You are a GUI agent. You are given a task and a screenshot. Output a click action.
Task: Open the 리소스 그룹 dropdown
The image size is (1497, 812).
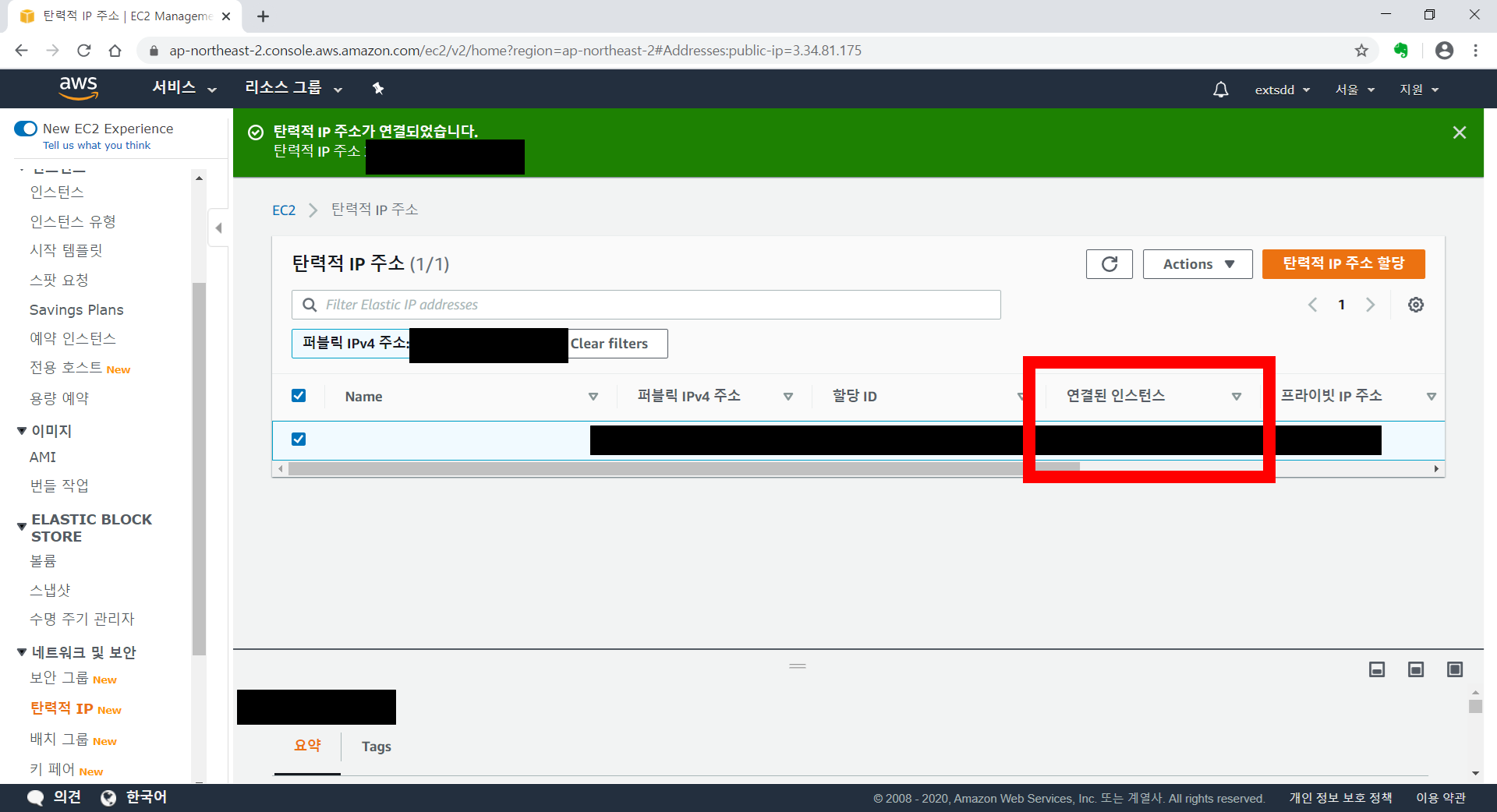(293, 88)
